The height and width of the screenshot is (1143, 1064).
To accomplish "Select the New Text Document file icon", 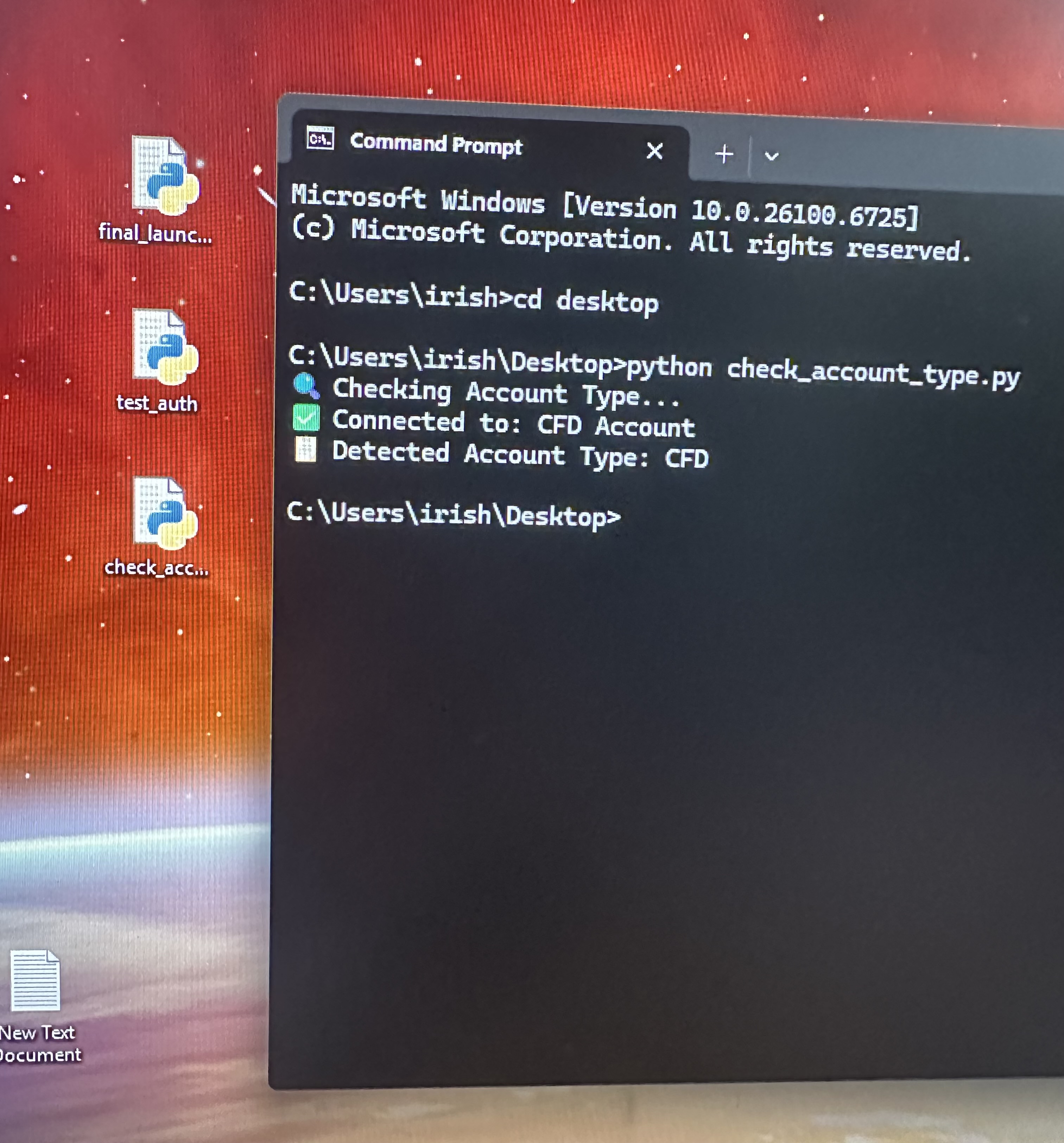I will tap(36, 981).
